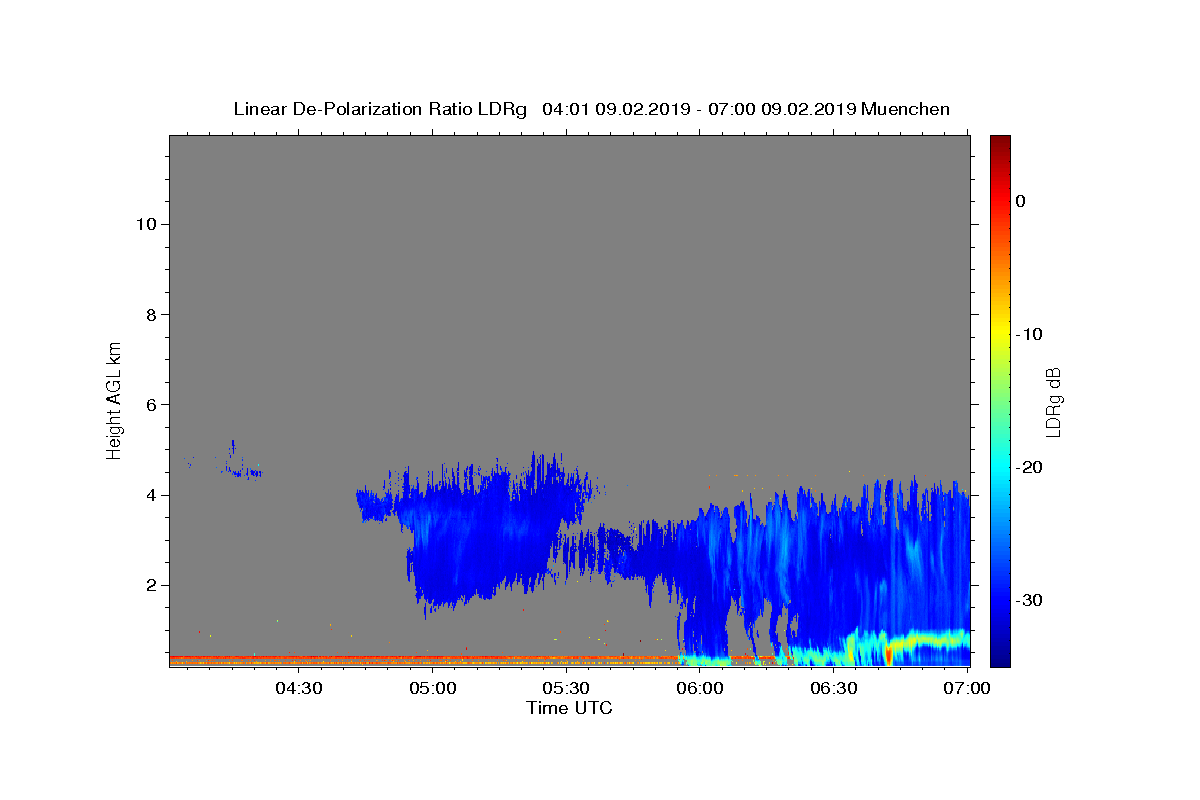Viewport: 1200px width, 800px height.
Task: Click the colorbar value -10
Action: coord(1029,334)
